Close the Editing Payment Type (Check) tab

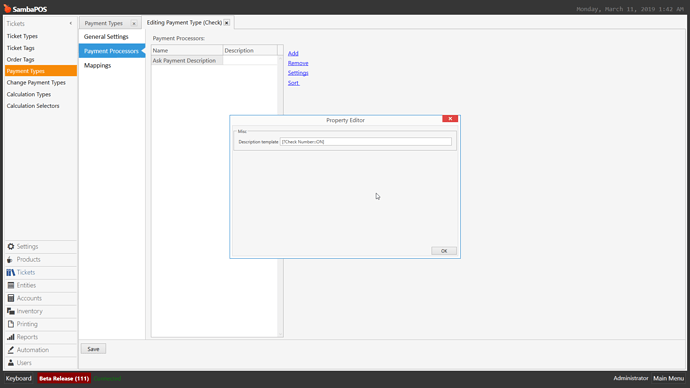coord(227,22)
